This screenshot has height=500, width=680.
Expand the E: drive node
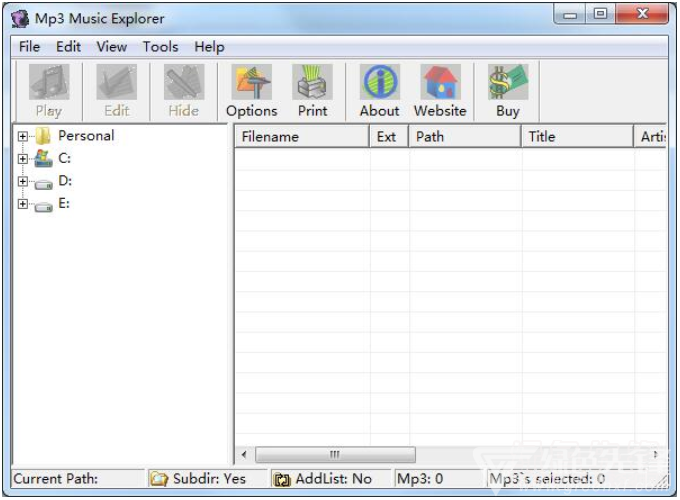[23, 204]
